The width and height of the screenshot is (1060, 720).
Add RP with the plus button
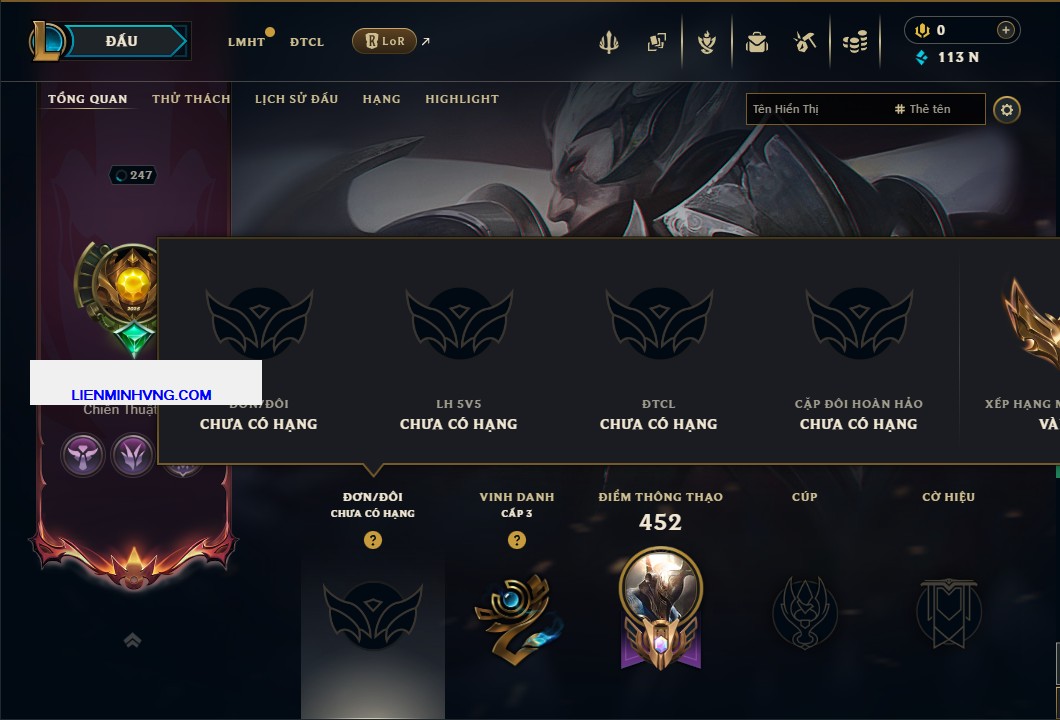1005,30
